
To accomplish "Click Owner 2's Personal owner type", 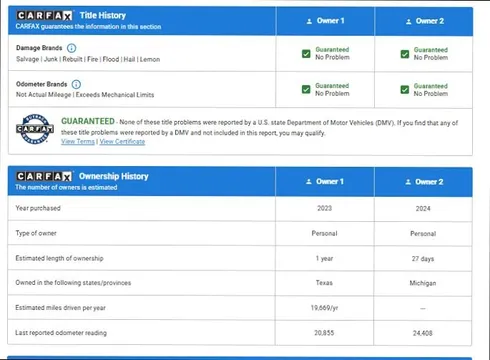I will click(423, 234).
